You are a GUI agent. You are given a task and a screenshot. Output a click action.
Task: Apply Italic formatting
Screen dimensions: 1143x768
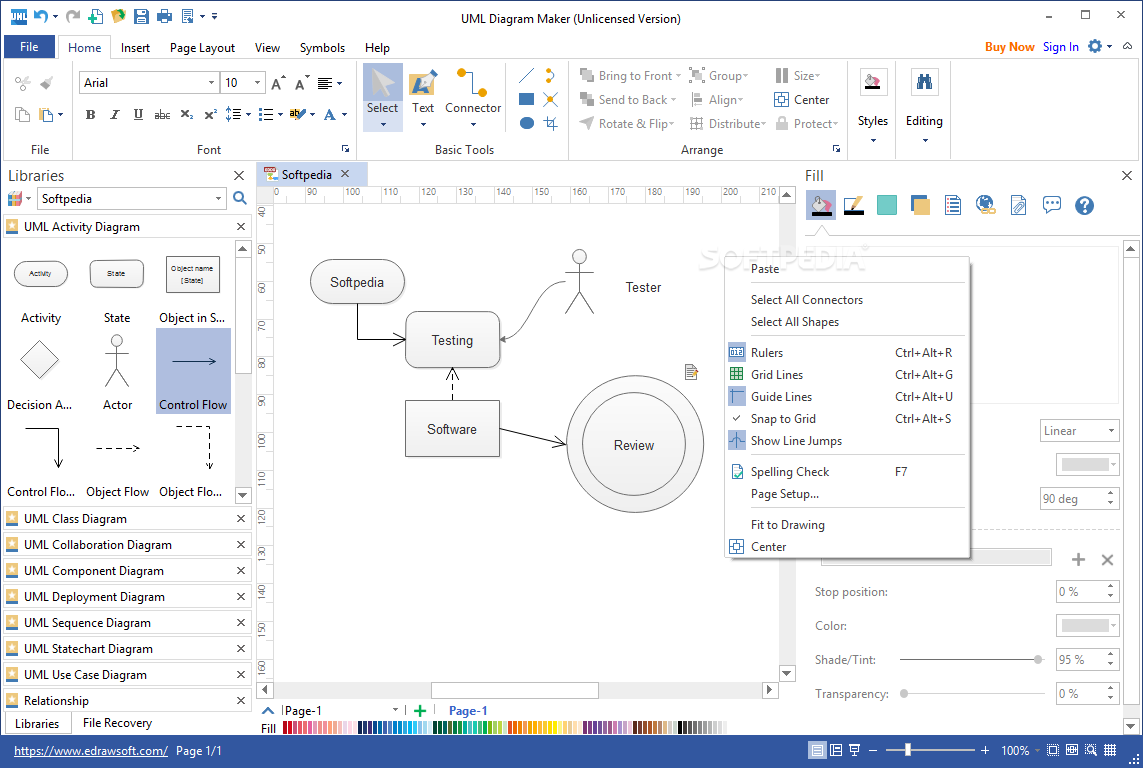coord(114,114)
